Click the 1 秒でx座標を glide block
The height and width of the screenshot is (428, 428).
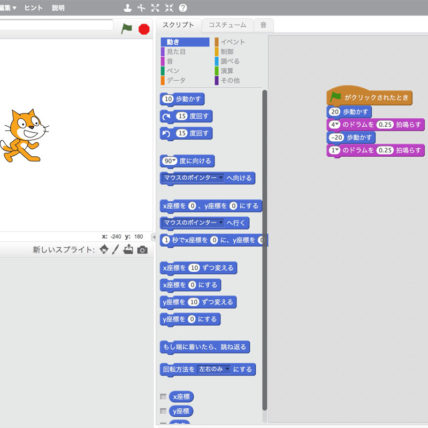click(213, 240)
